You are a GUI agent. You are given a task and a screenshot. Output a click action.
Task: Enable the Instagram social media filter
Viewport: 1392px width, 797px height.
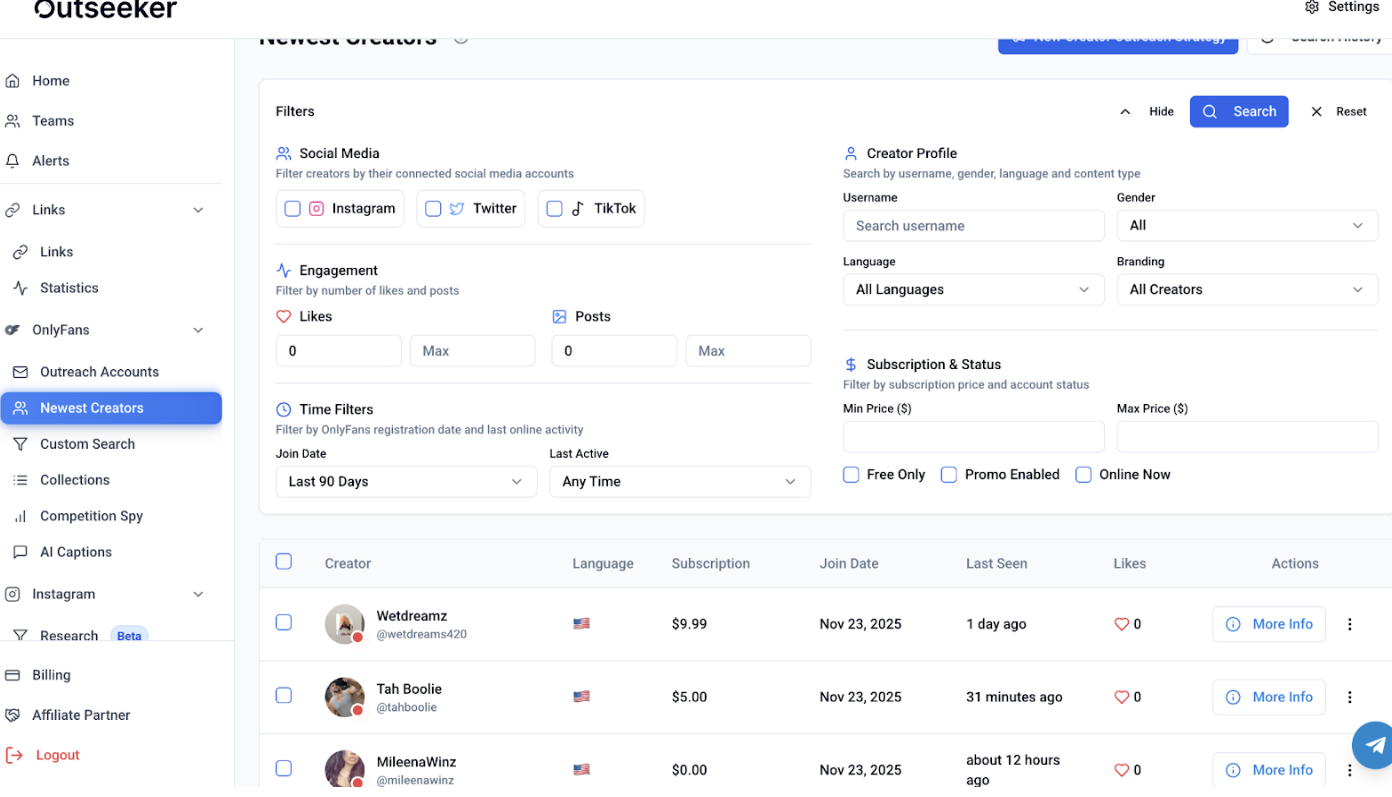(x=292, y=208)
